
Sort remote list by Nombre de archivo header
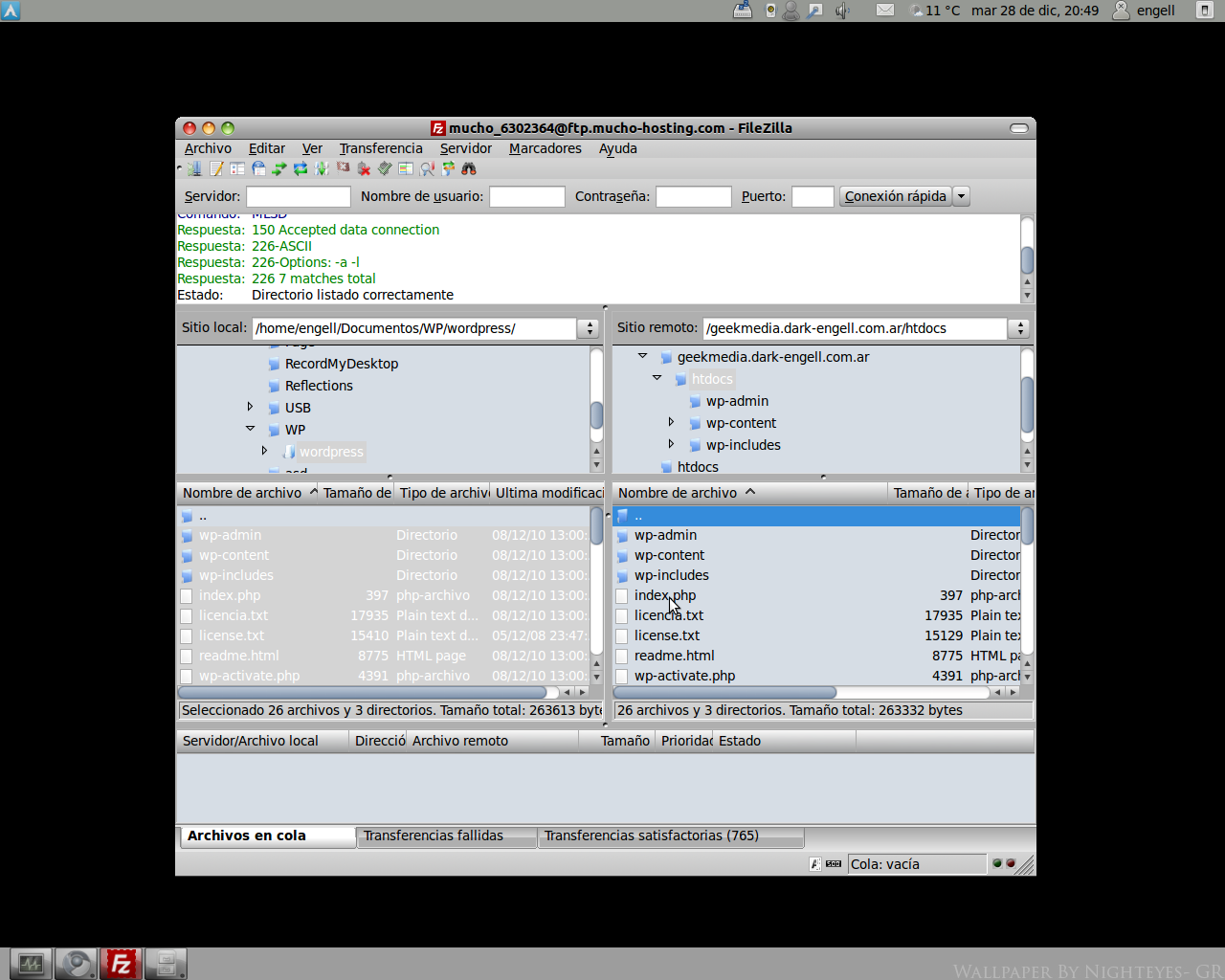[750, 493]
